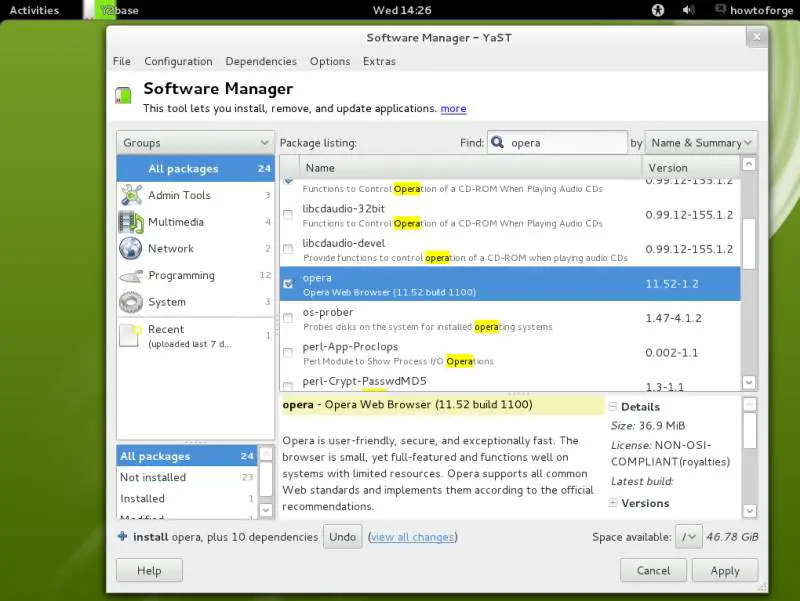Open the Name & Summary search dropdown
The width and height of the screenshot is (800, 601).
tap(701, 143)
